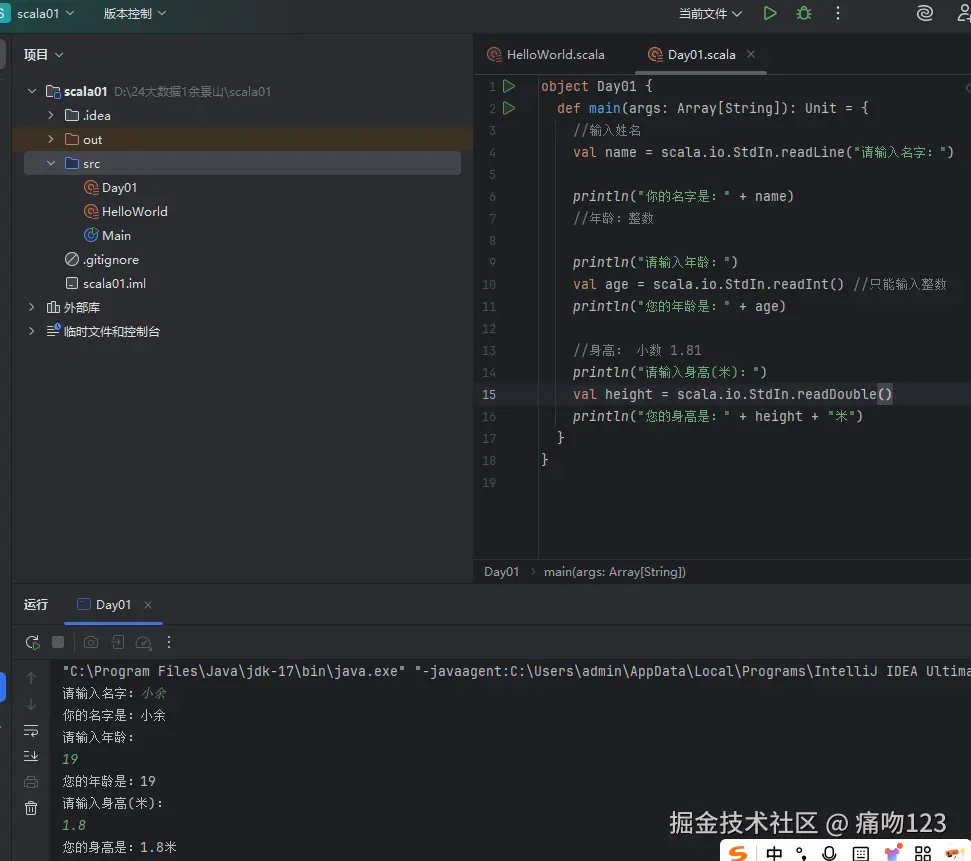Collapse the src folder

point(50,163)
